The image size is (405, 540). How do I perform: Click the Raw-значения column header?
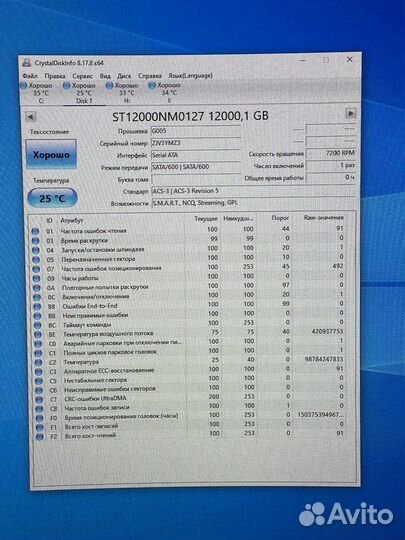coord(323,218)
